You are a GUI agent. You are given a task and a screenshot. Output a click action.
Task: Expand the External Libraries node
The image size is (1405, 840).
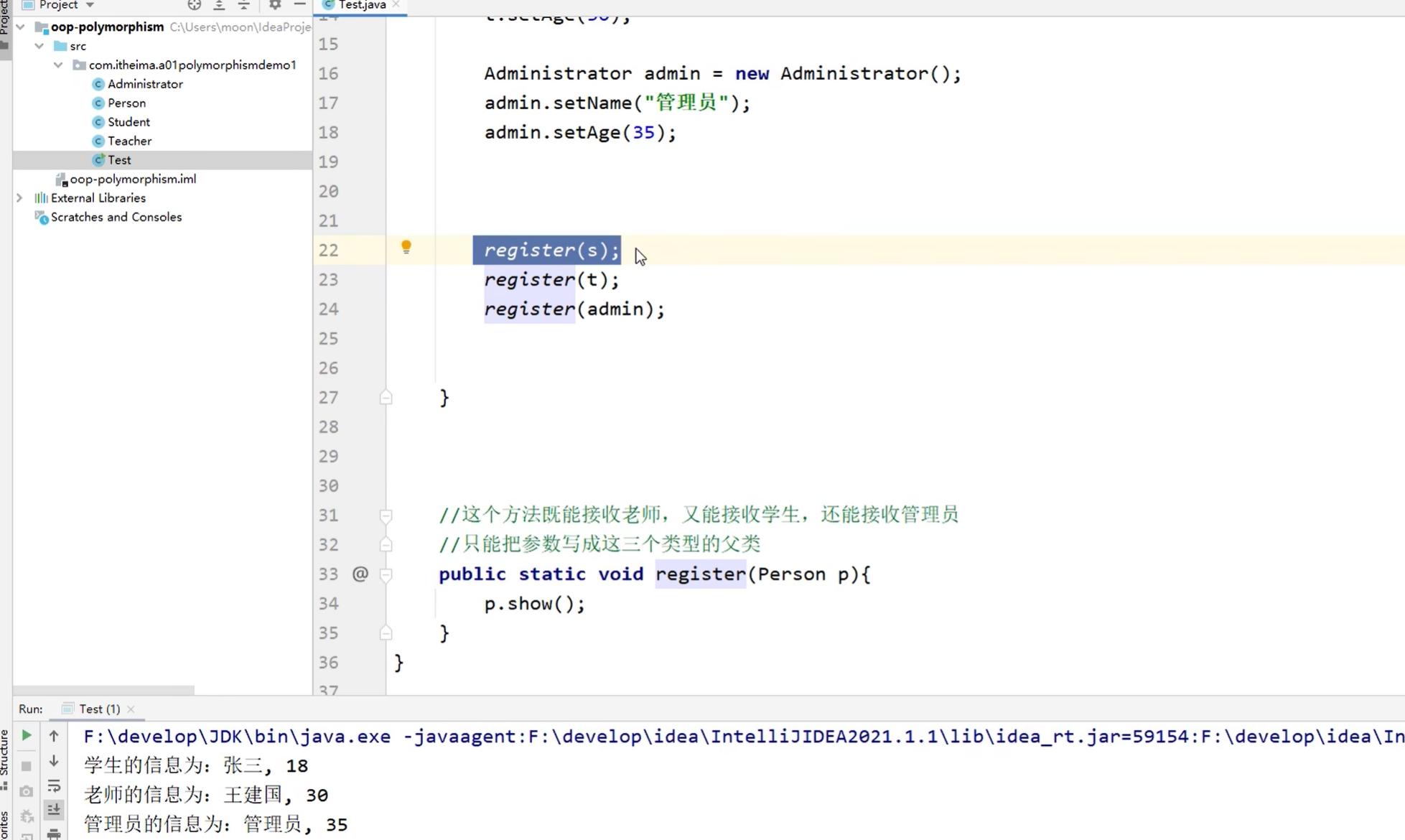point(20,198)
